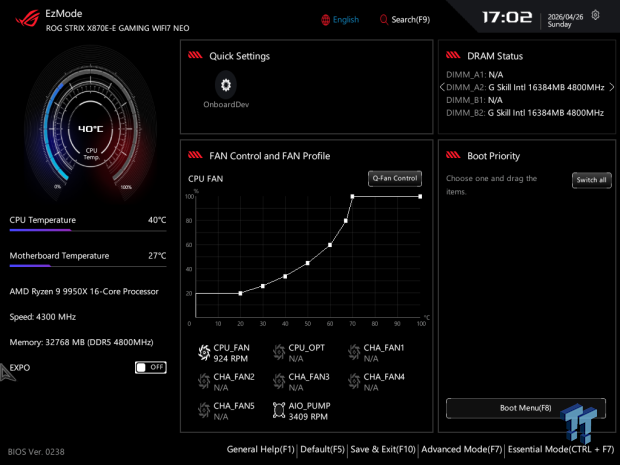Click the ROG logo at top left

28,19
